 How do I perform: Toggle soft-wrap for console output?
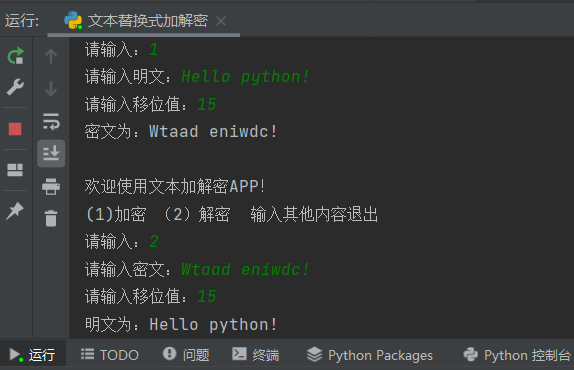[x=51, y=122]
